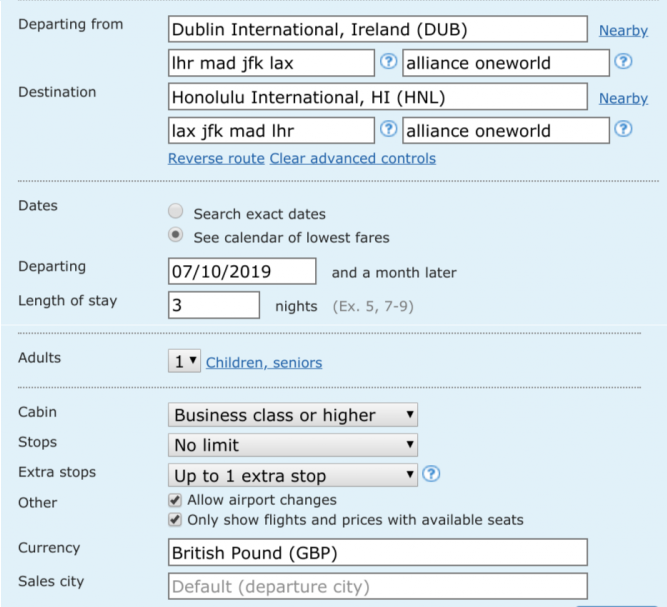Click the Reverse route link

216,158
